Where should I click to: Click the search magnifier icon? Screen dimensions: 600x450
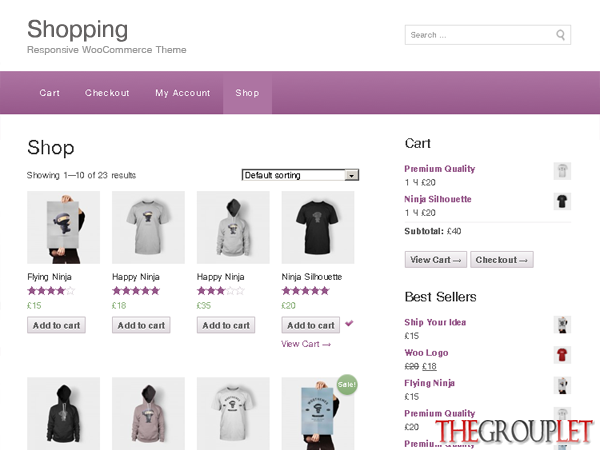pos(560,35)
